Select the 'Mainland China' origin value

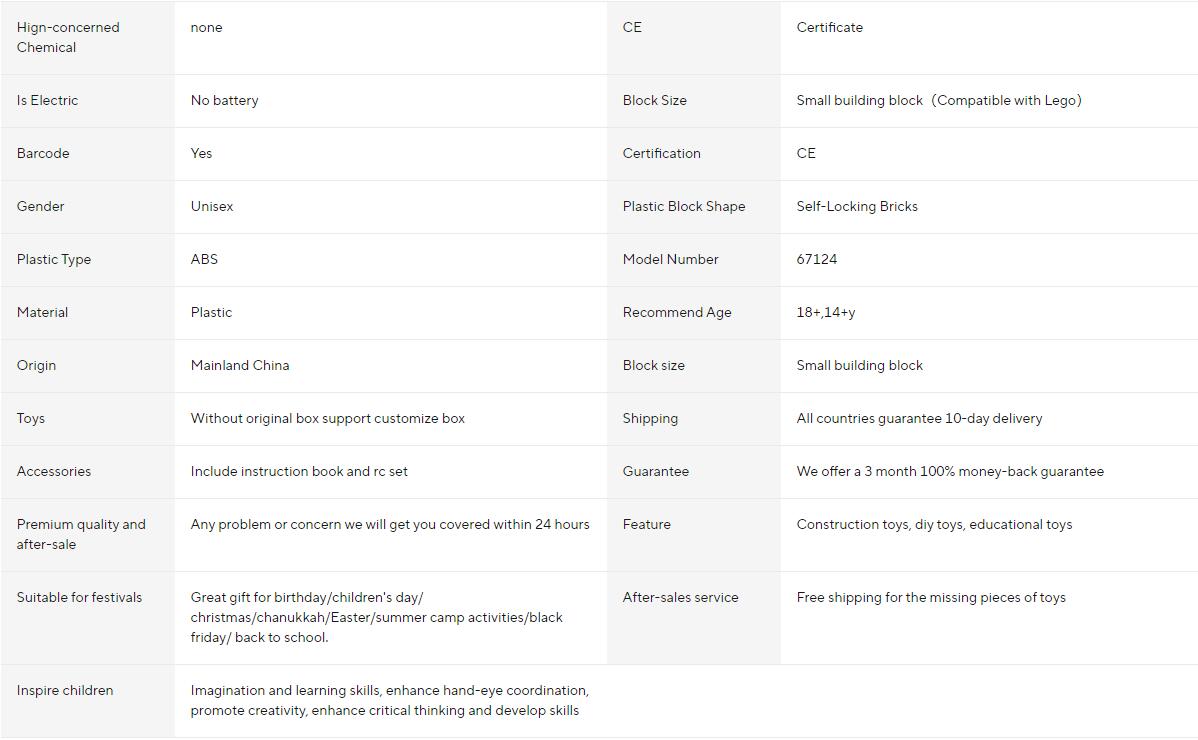point(240,365)
